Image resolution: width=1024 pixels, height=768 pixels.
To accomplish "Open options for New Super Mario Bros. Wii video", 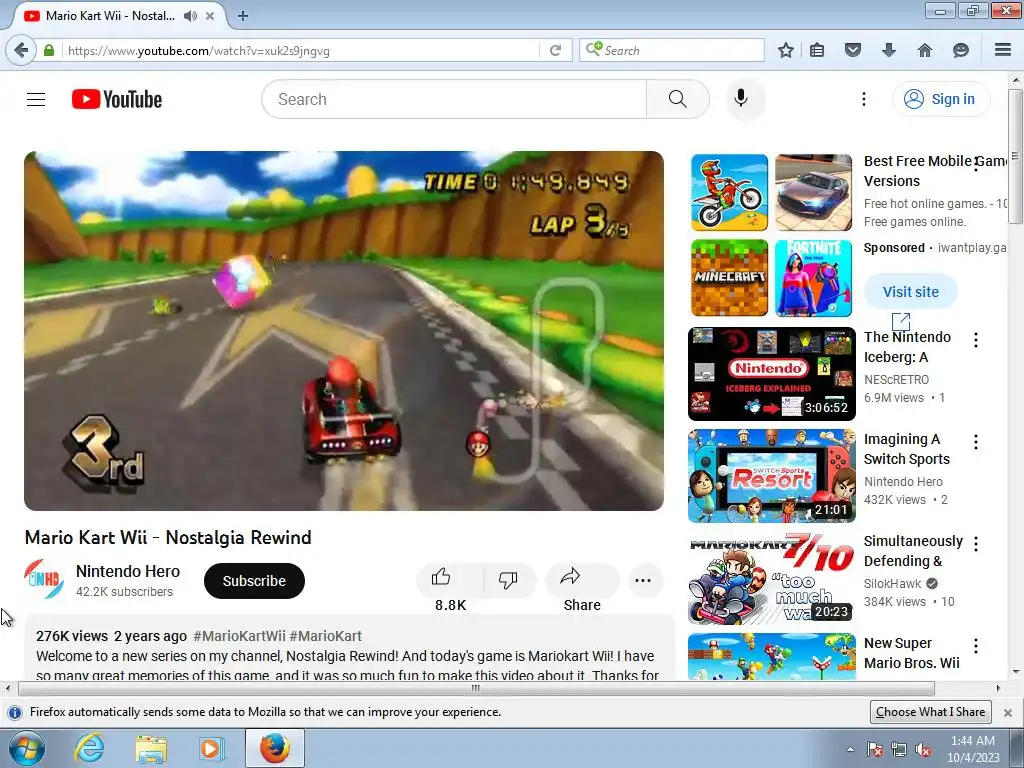I will (976, 646).
